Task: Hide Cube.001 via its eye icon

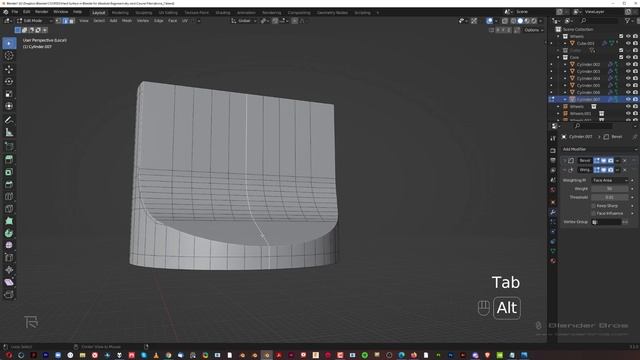Action: [628, 43]
